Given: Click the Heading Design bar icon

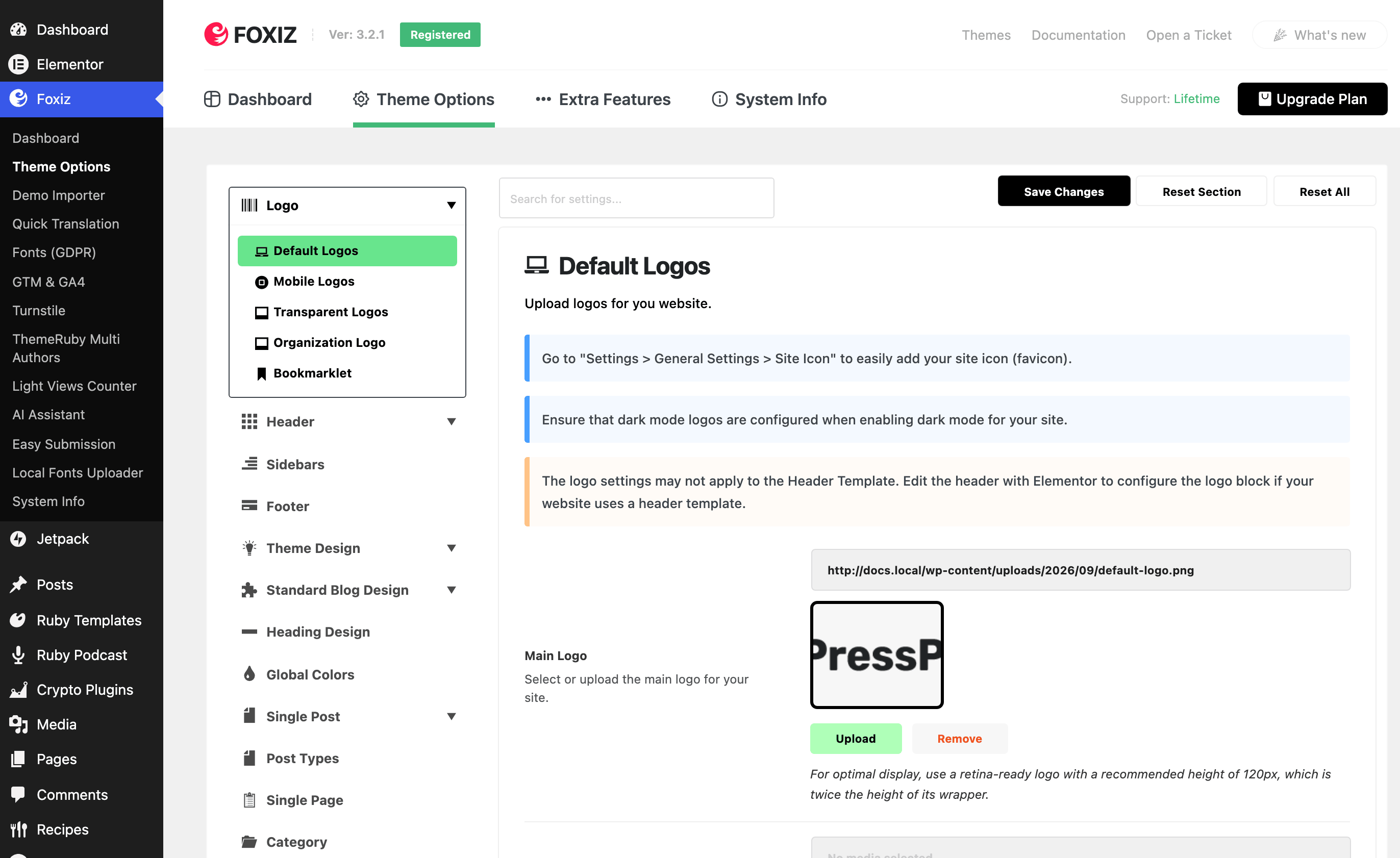Looking at the screenshot, I should [249, 632].
